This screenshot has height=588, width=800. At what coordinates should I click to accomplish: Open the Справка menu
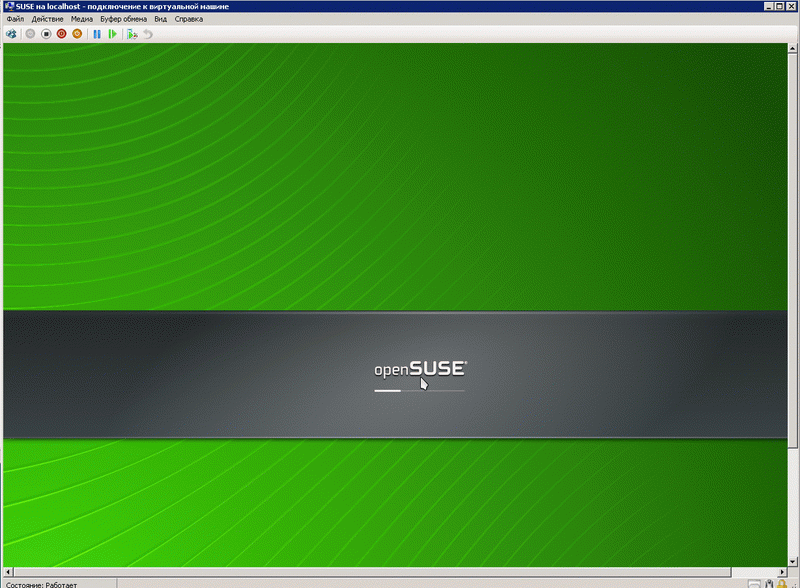click(x=189, y=19)
